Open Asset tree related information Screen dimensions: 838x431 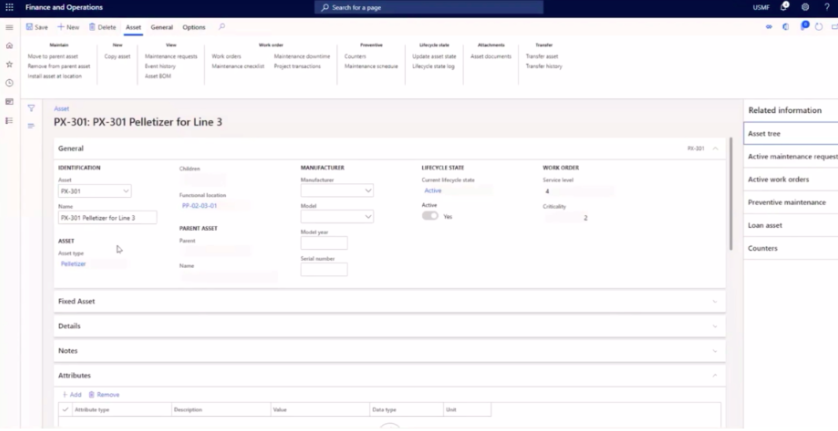[x=790, y=134]
